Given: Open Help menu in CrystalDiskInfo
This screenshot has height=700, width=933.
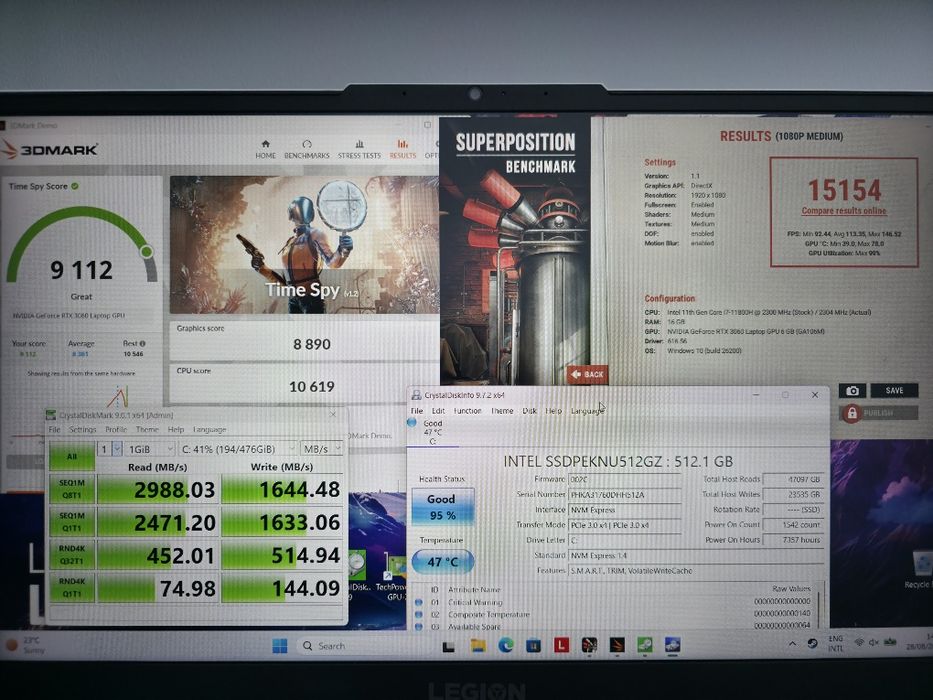Looking at the screenshot, I should tap(553, 411).
